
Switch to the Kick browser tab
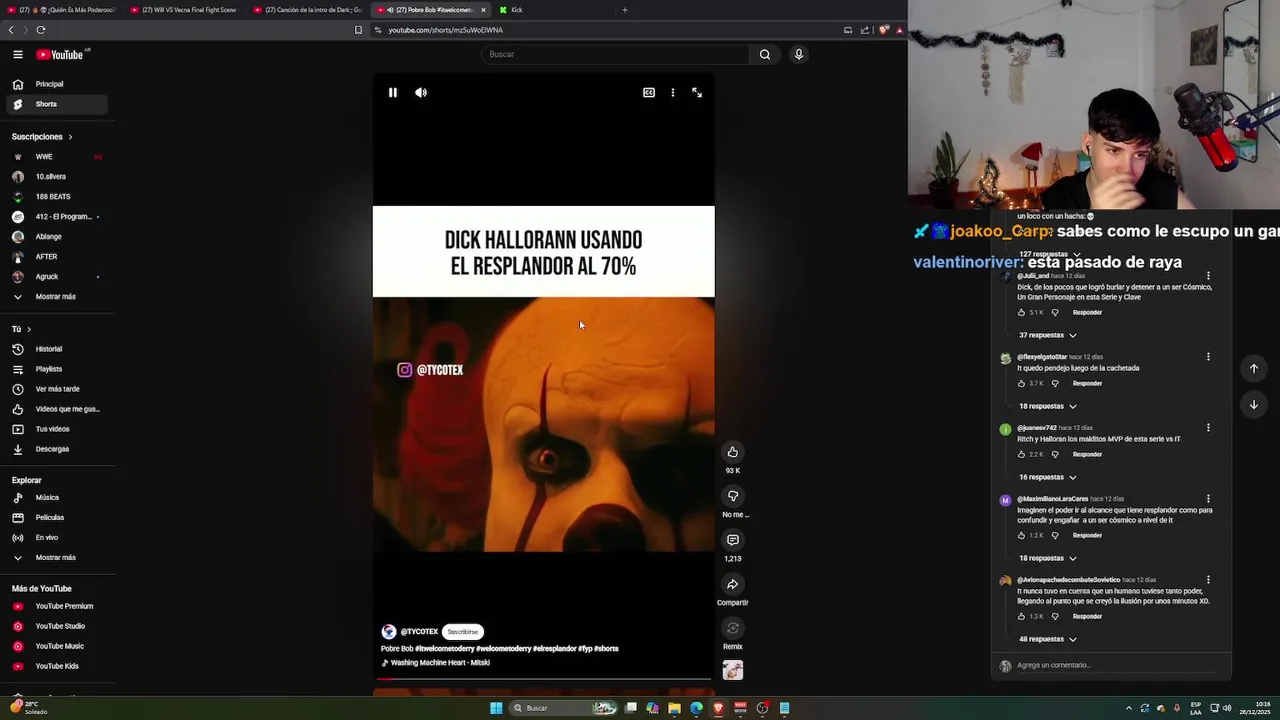point(550,10)
